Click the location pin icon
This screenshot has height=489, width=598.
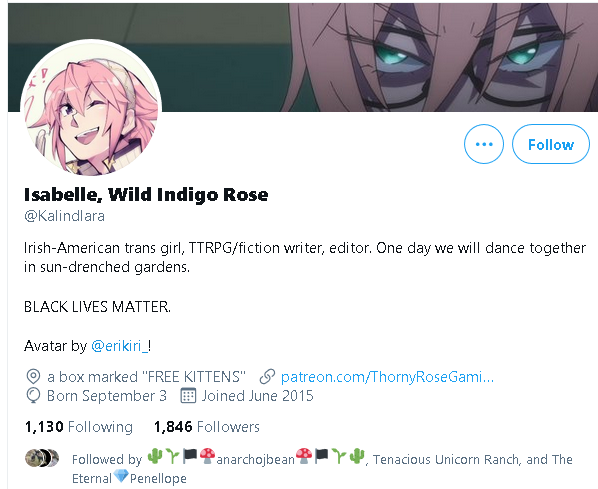(x=33, y=376)
